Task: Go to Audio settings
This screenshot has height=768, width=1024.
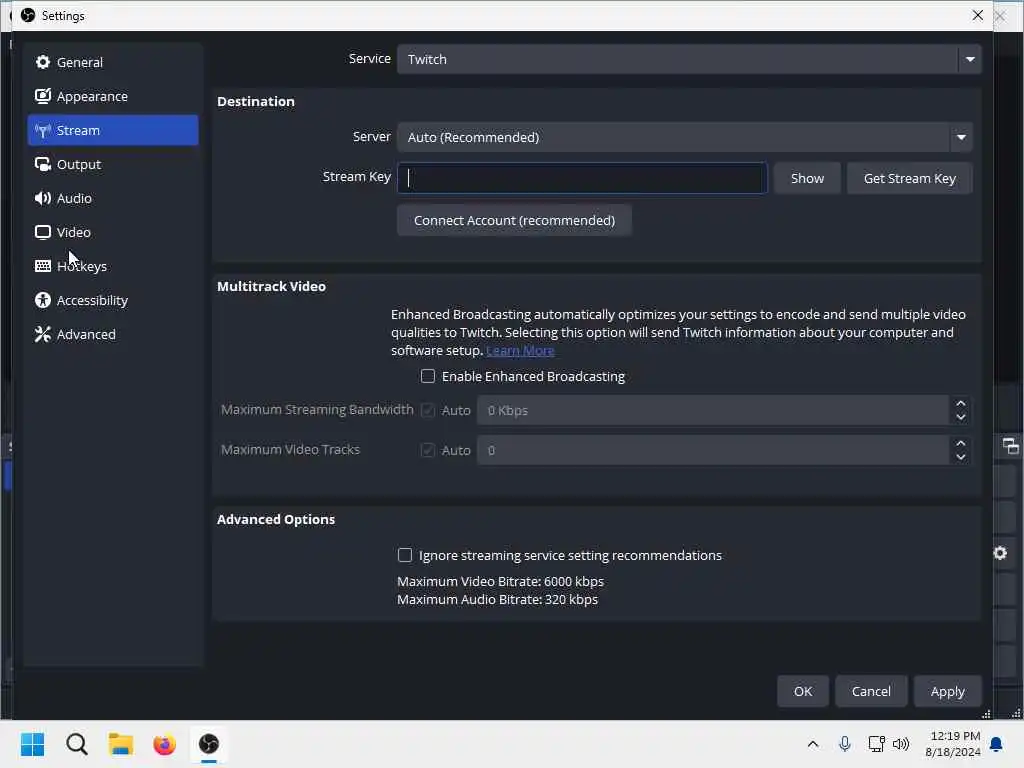Action: (x=113, y=198)
